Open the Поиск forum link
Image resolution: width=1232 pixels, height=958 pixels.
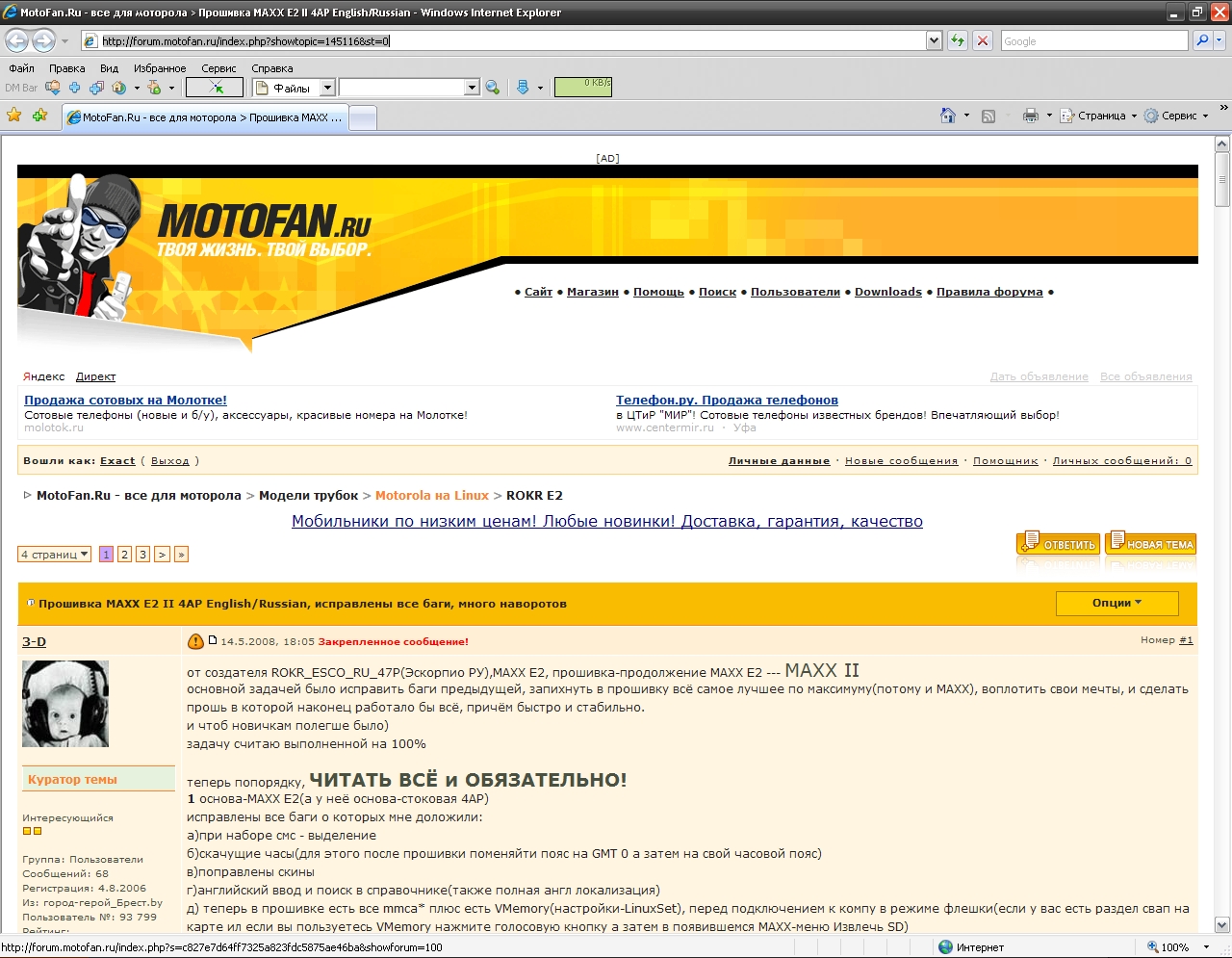pos(717,292)
